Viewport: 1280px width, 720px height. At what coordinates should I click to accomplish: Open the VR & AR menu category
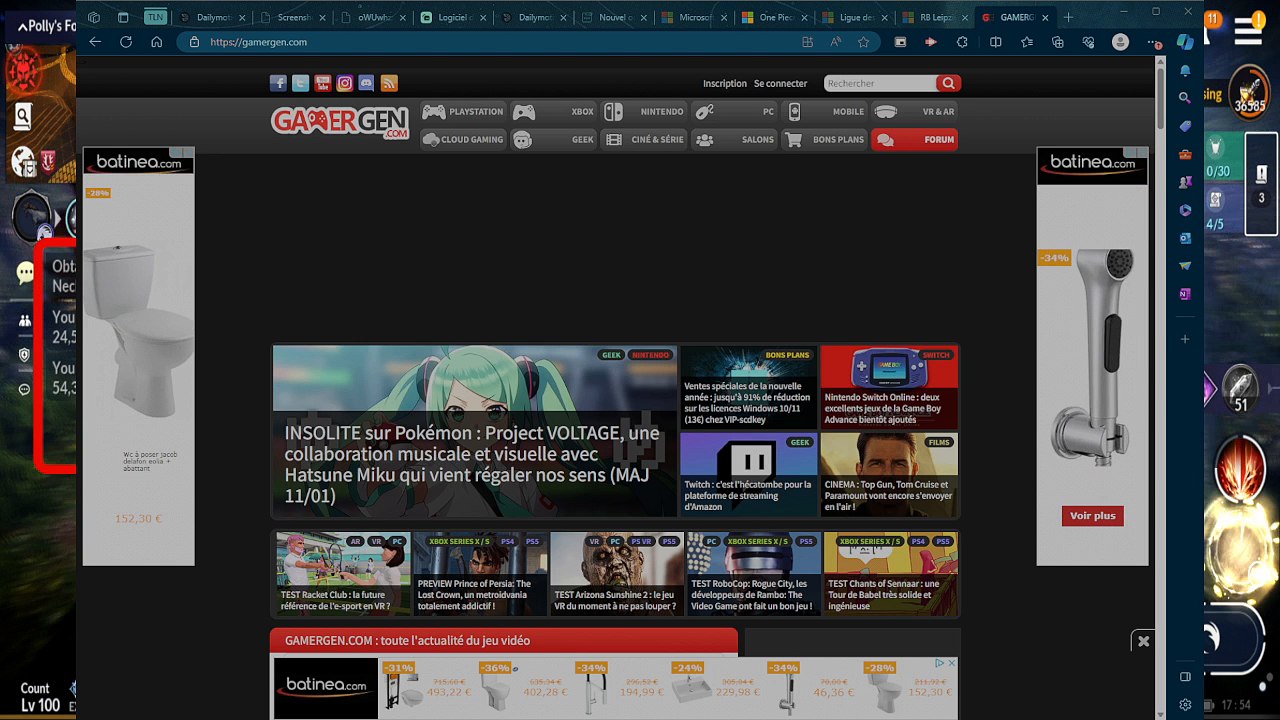(x=915, y=112)
